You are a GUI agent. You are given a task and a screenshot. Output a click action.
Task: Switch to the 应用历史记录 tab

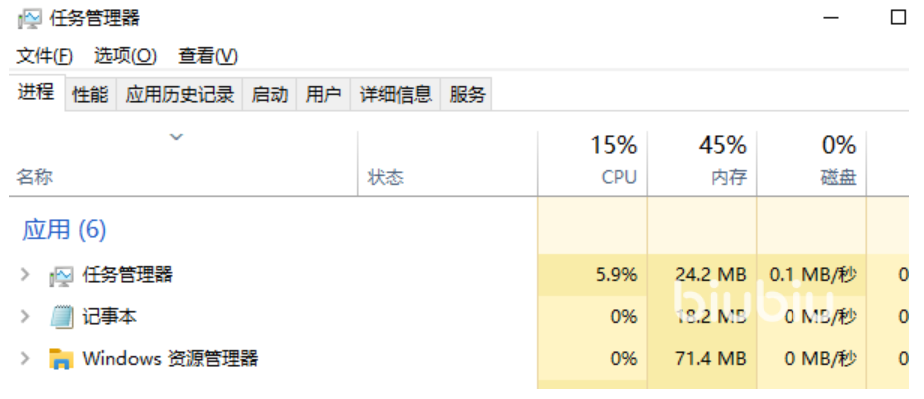pyautogui.click(x=180, y=94)
